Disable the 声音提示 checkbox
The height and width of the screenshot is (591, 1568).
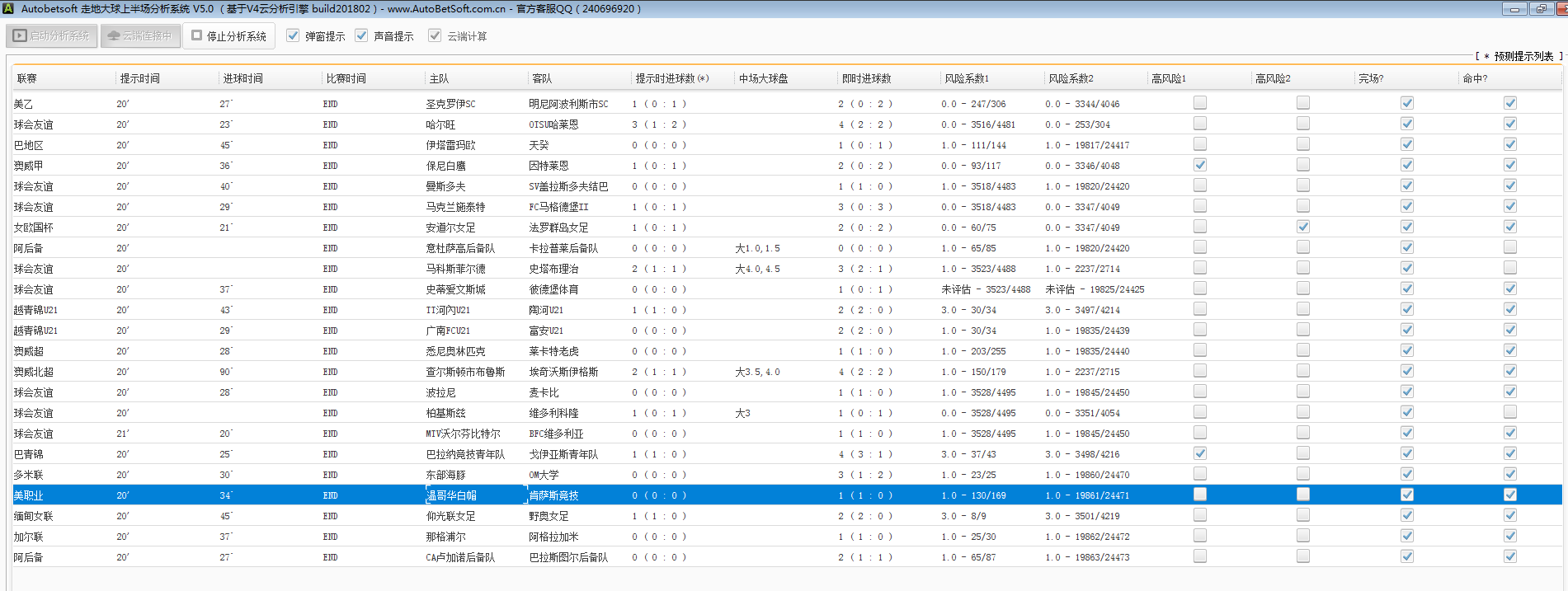(x=361, y=35)
